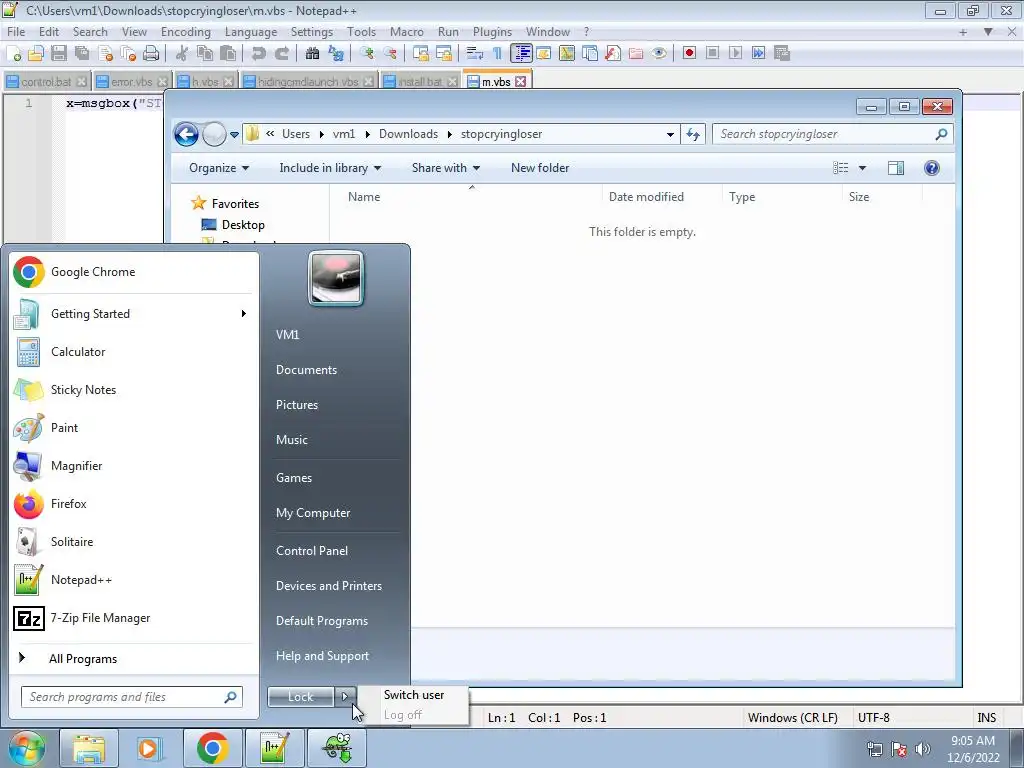Click the New folder button
This screenshot has width=1024, height=768.
coord(540,168)
